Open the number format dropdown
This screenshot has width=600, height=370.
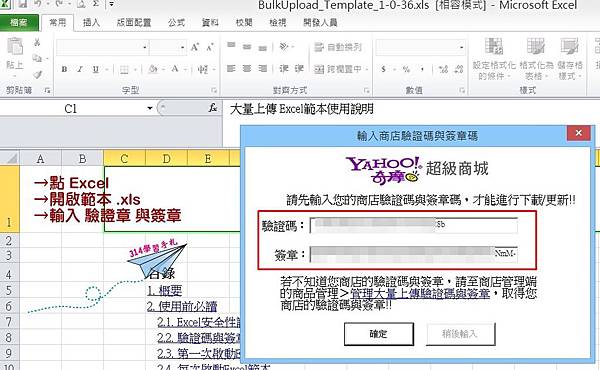[x=461, y=47]
